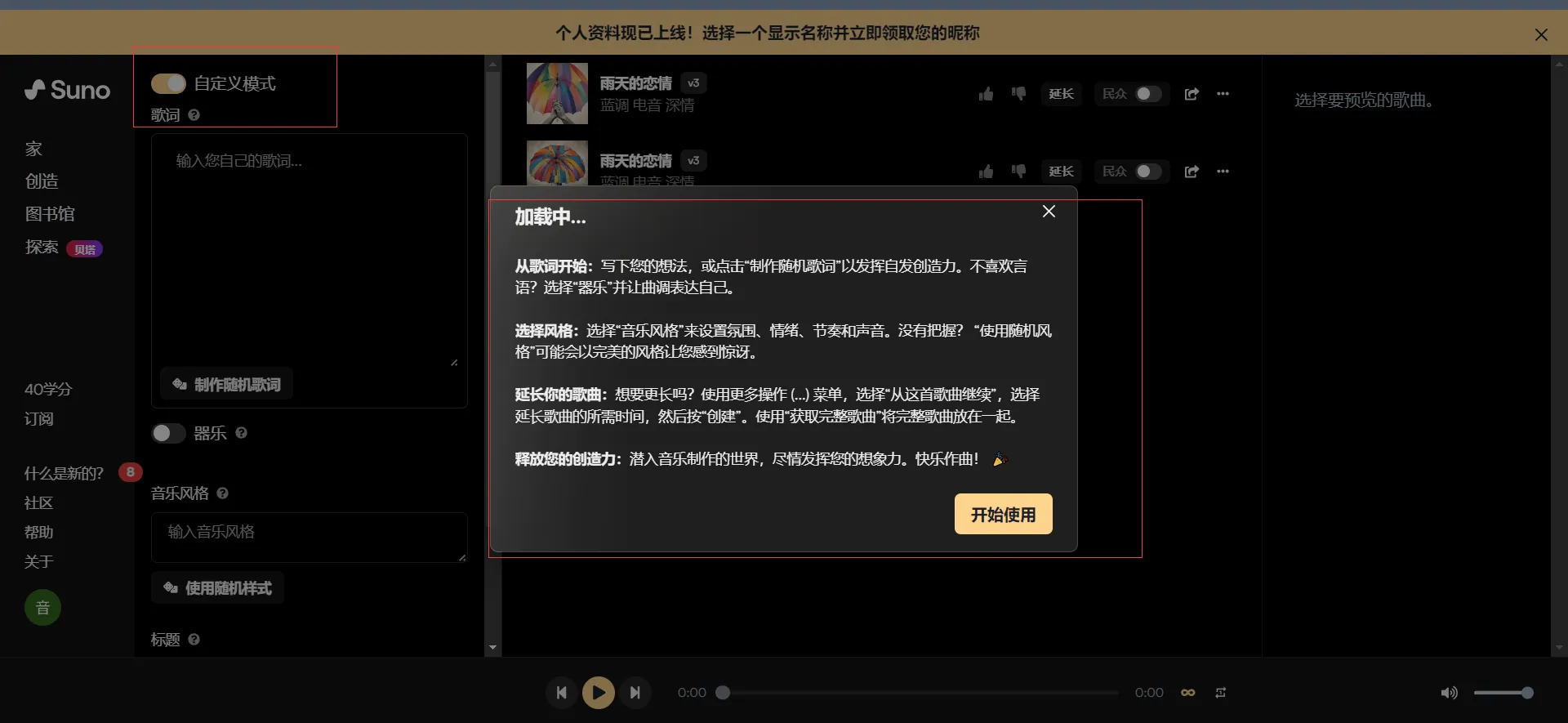The width and height of the screenshot is (1568, 723).
Task: Click the form panel scrollbar up arrow
Action: [492, 64]
